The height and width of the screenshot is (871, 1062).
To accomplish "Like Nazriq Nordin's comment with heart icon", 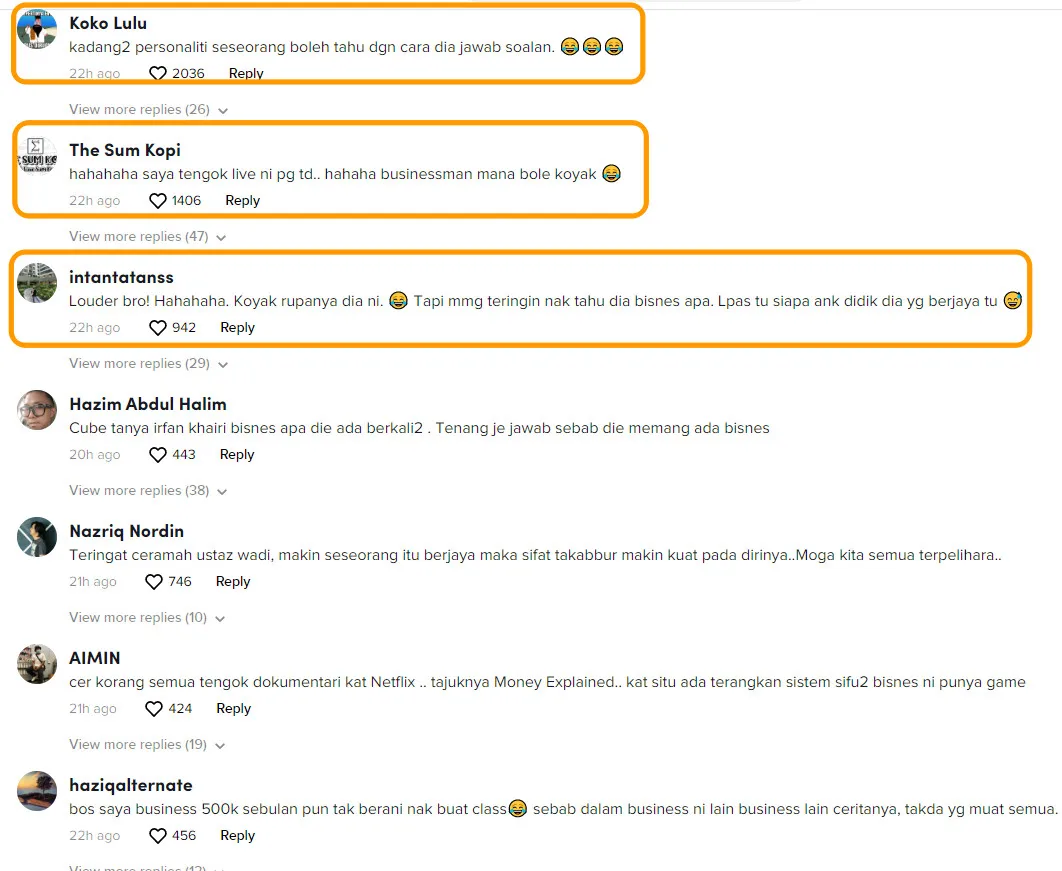I will pyautogui.click(x=154, y=582).
